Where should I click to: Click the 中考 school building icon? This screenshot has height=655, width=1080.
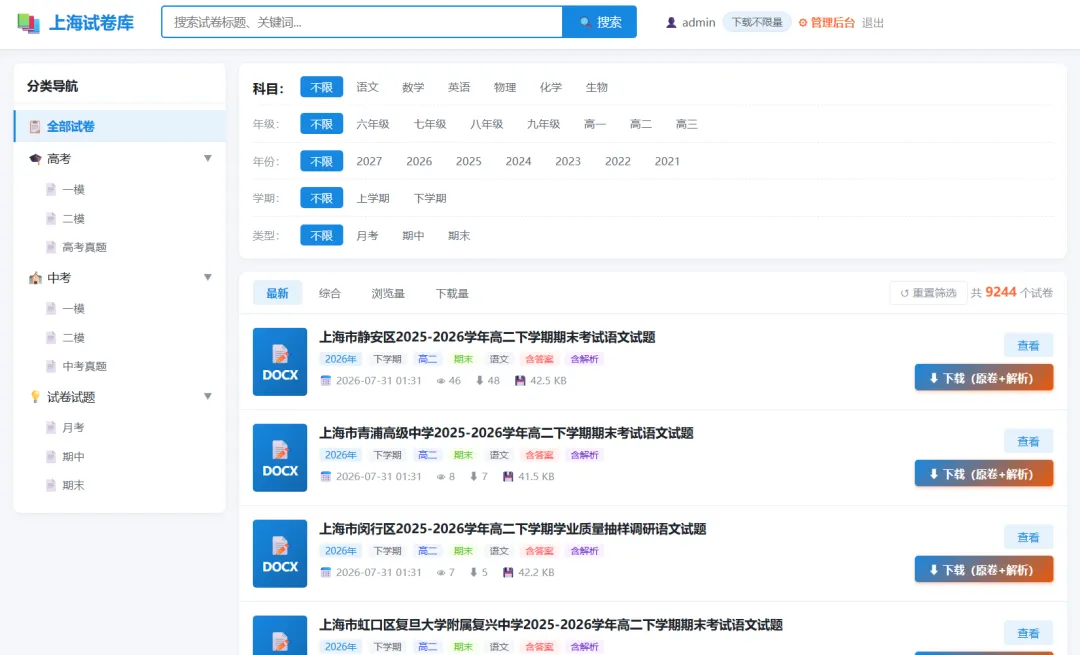[x=35, y=278]
